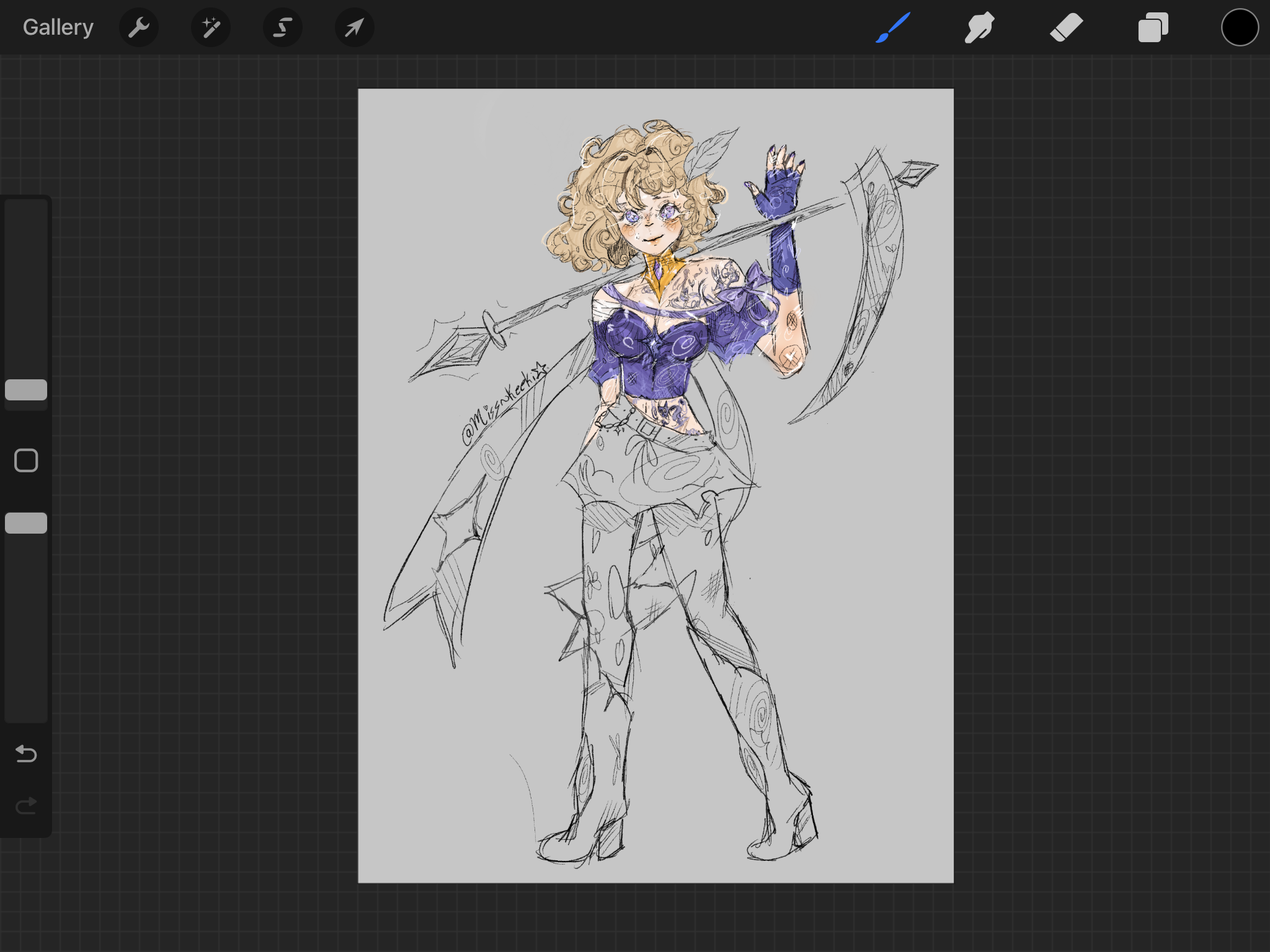The height and width of the screenshot is (952, 1270).
Task: Click the brush size slider handle
Action: 26,390
